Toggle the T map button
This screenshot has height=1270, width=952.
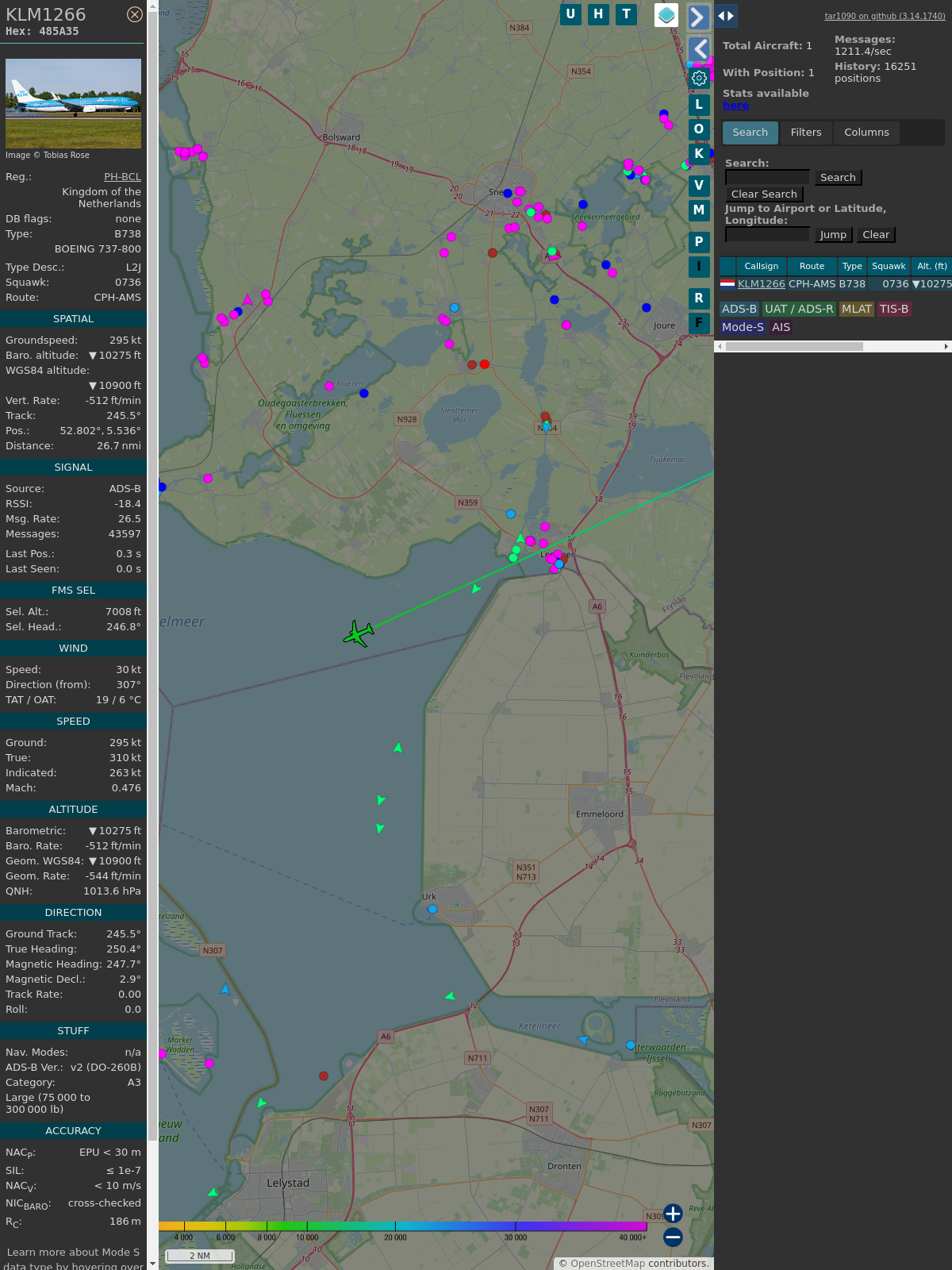pos(627,14)
